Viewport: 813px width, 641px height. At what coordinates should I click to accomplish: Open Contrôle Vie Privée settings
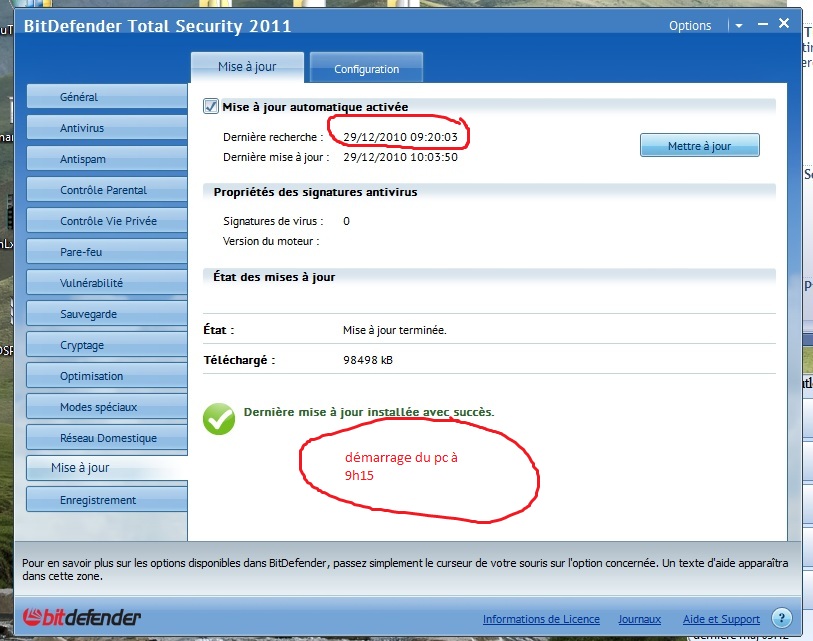[107, 221]
